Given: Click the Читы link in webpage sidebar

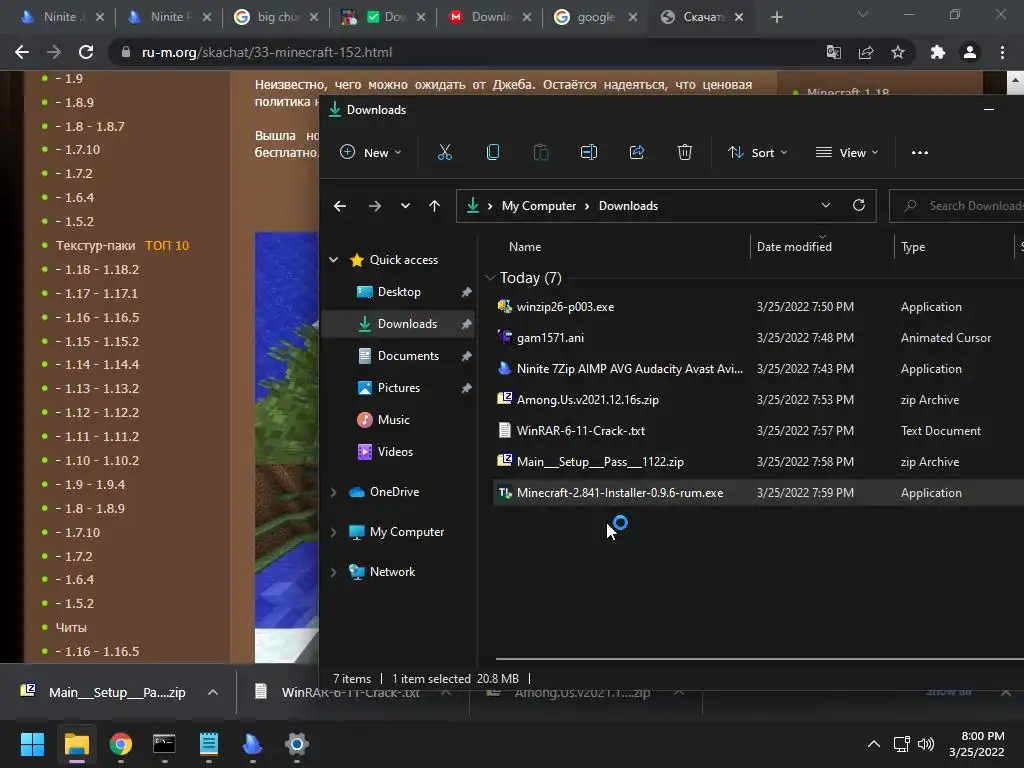Looking at the screenshot, I should pyautogui.click(x=71, y=628).
